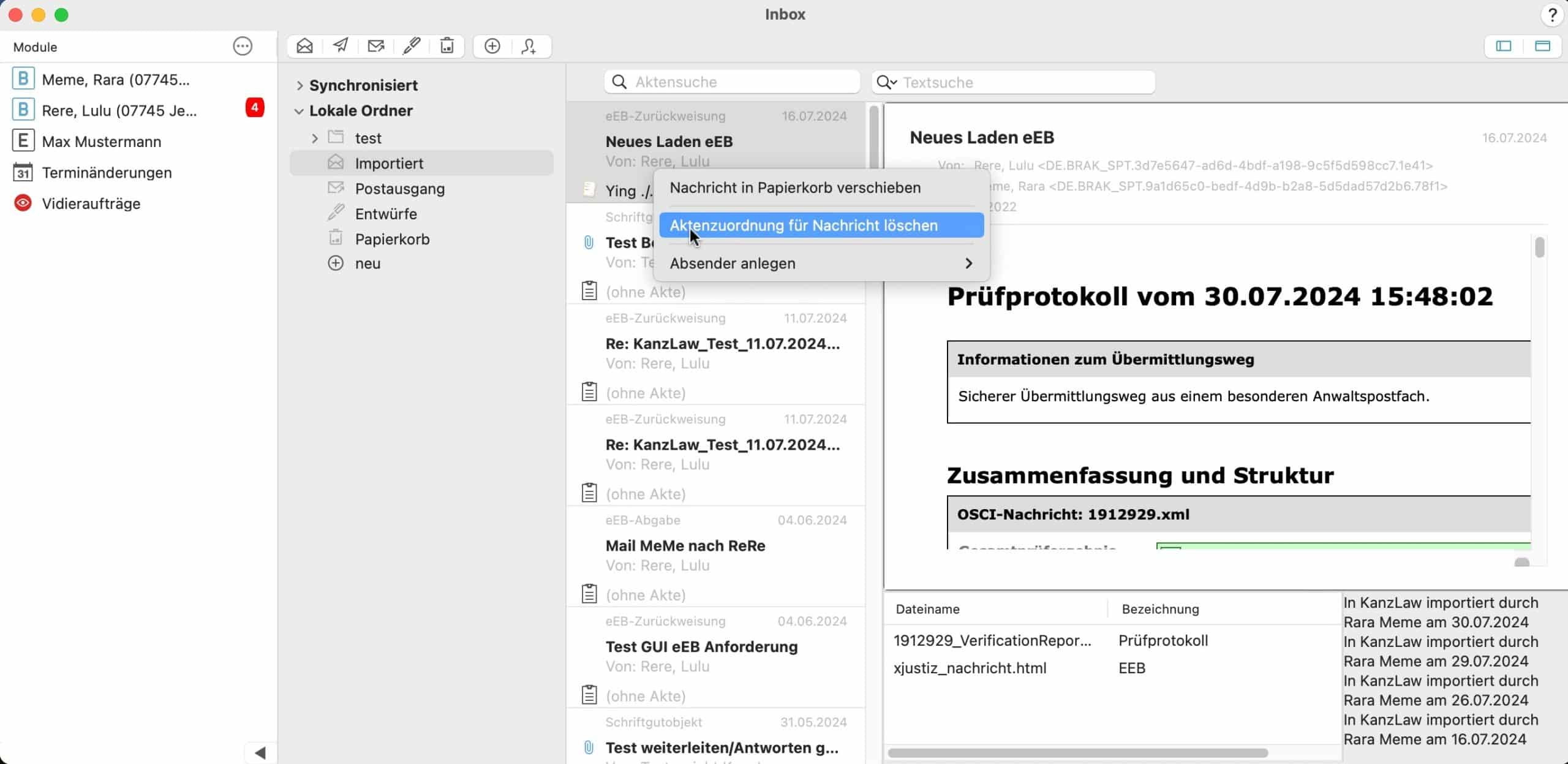Click the inbox toolbar icon
The height and width of the screenshot is (764, 1568).
pos(304,46)
